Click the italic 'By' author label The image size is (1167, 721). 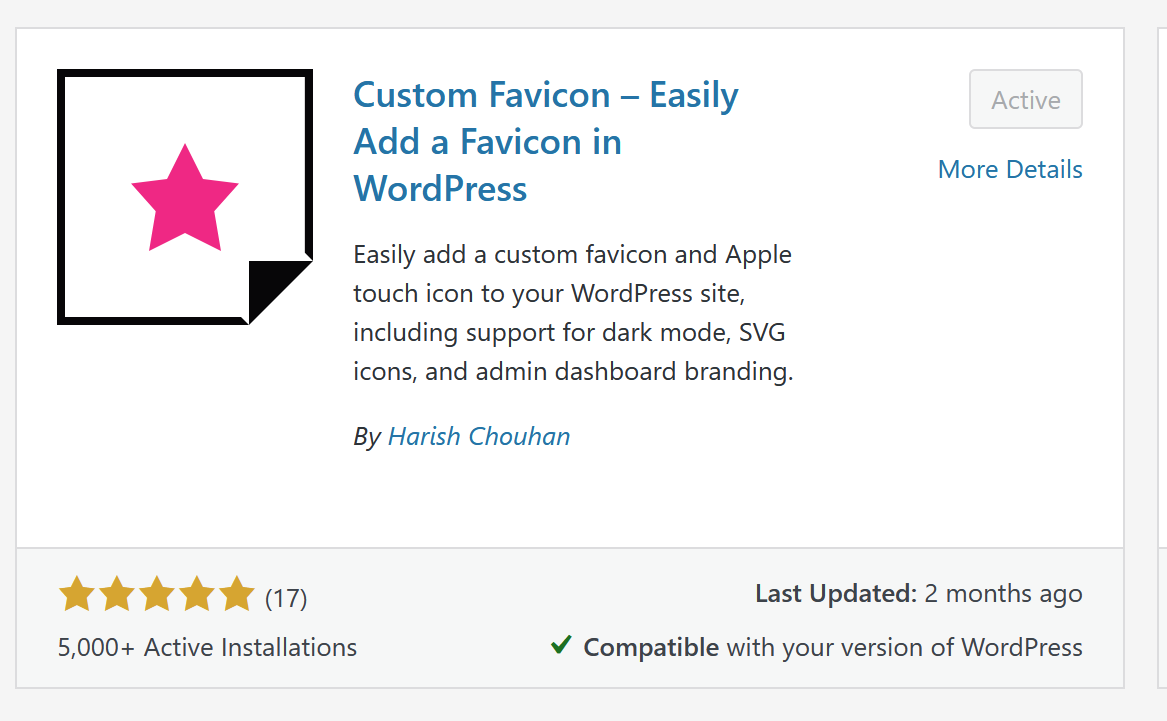[367, 437]
